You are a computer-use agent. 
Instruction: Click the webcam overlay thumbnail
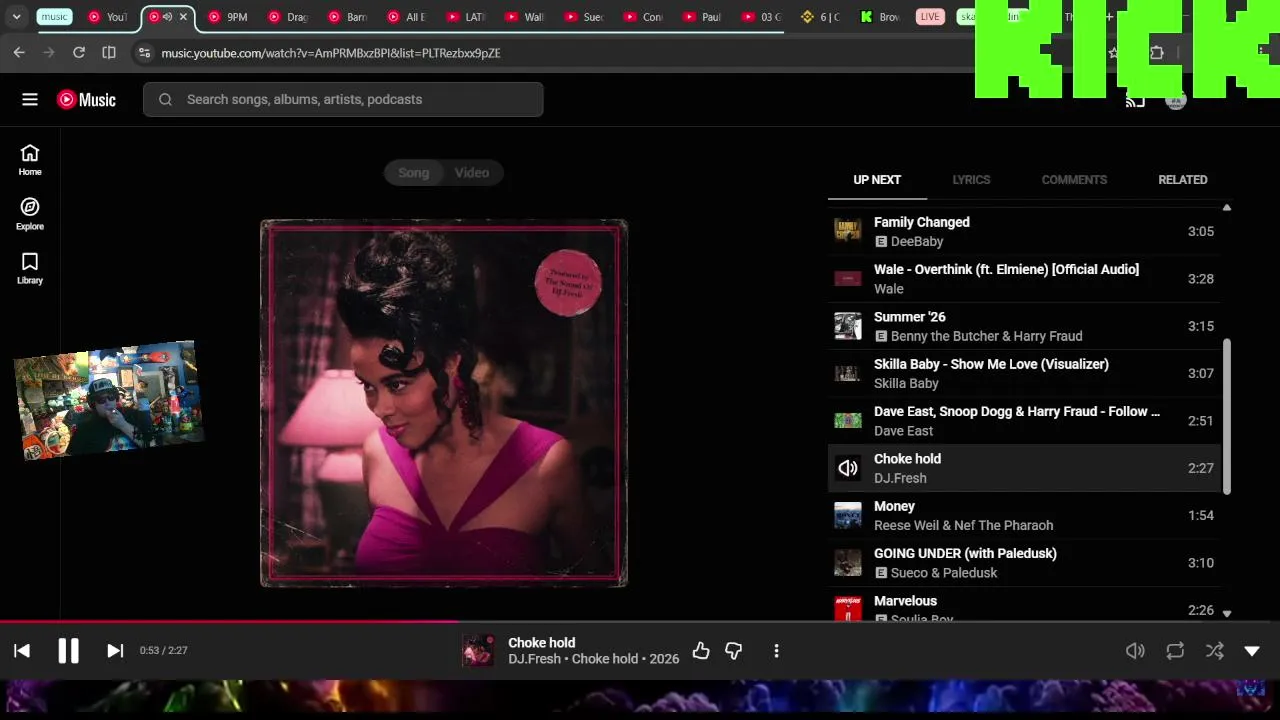coord(108,400)
